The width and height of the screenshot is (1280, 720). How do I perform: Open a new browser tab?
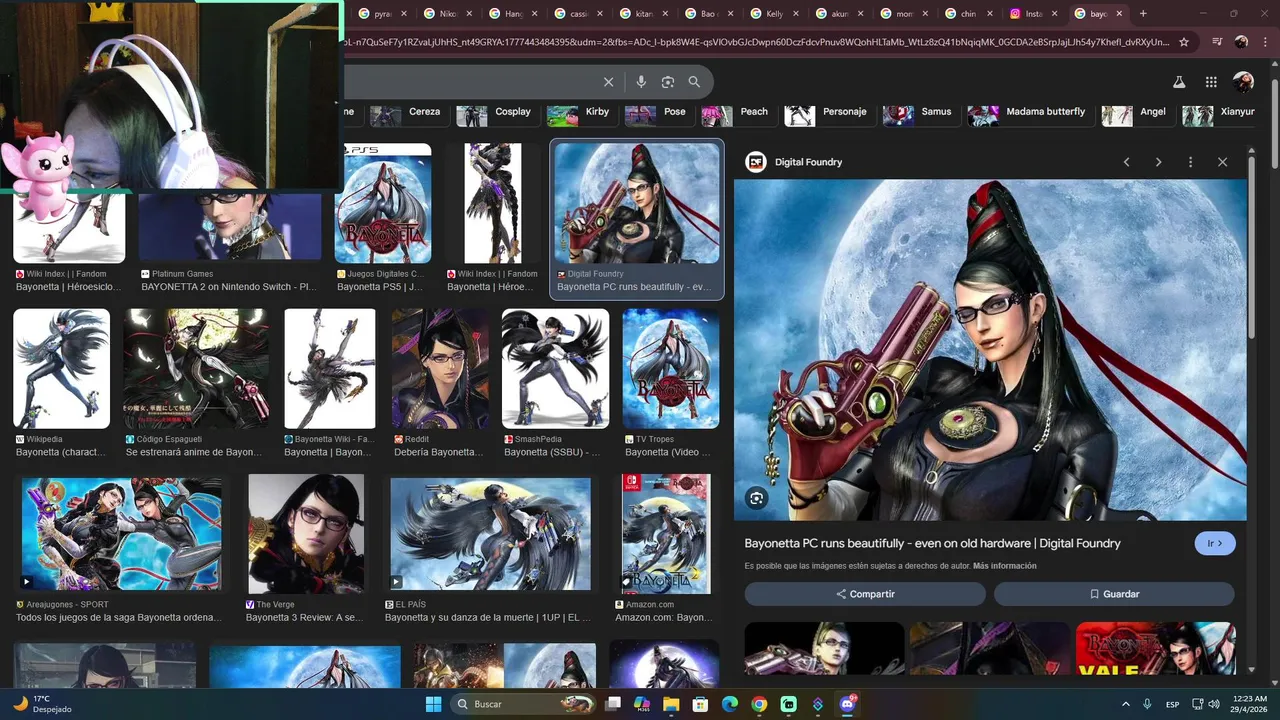[1143, 14]
